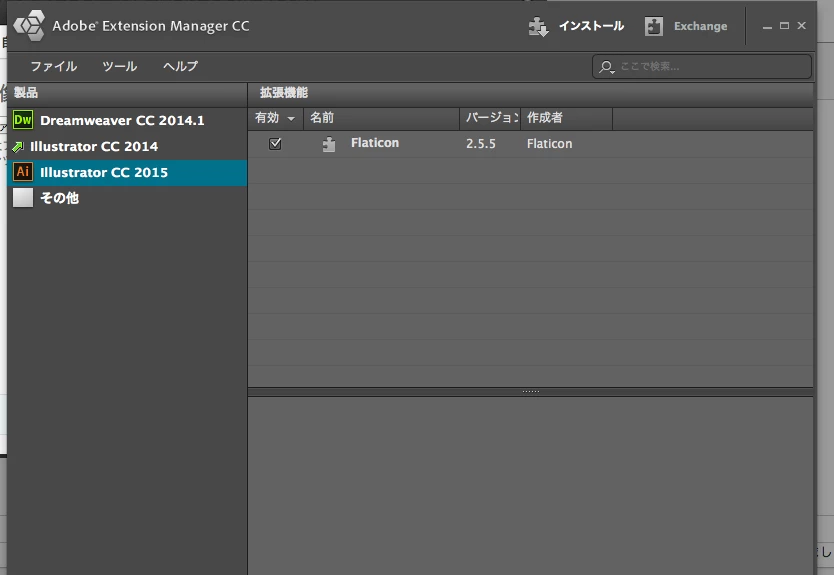Viewport: 834px width, 575px height.
Task: Click the Ai icon for Illustrator CC 2015
Action: [x=23, y=172]
